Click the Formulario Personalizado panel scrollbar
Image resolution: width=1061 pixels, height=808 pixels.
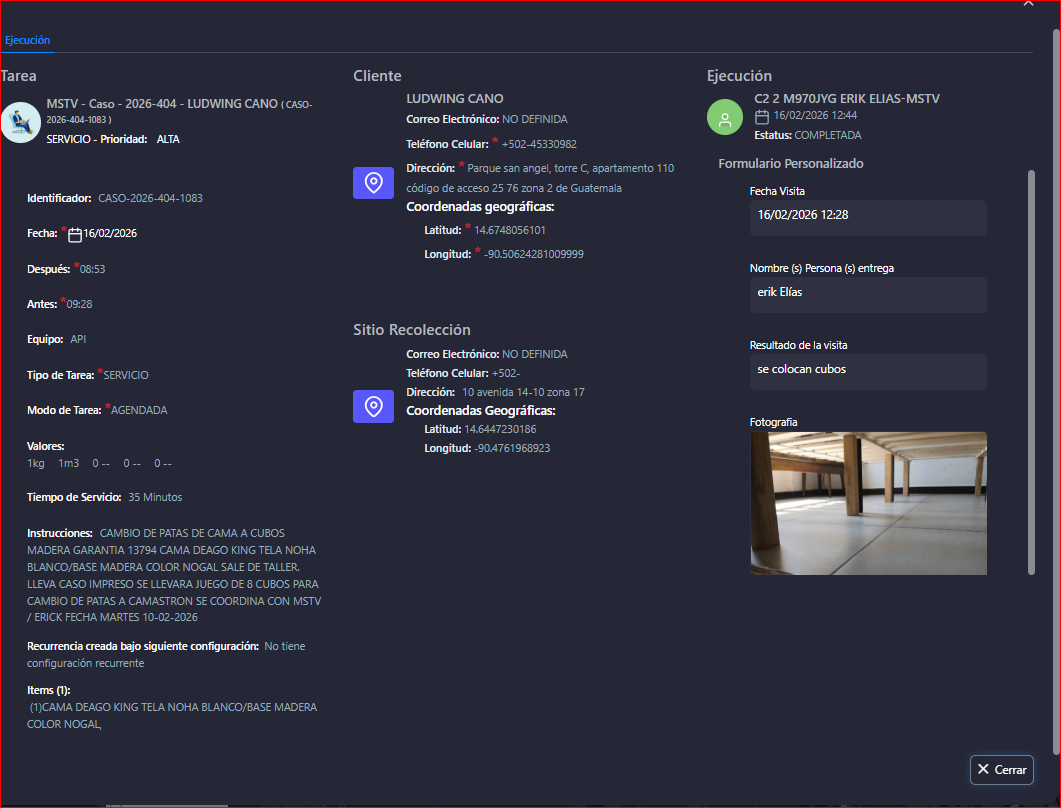click(x=1031, y=370)
